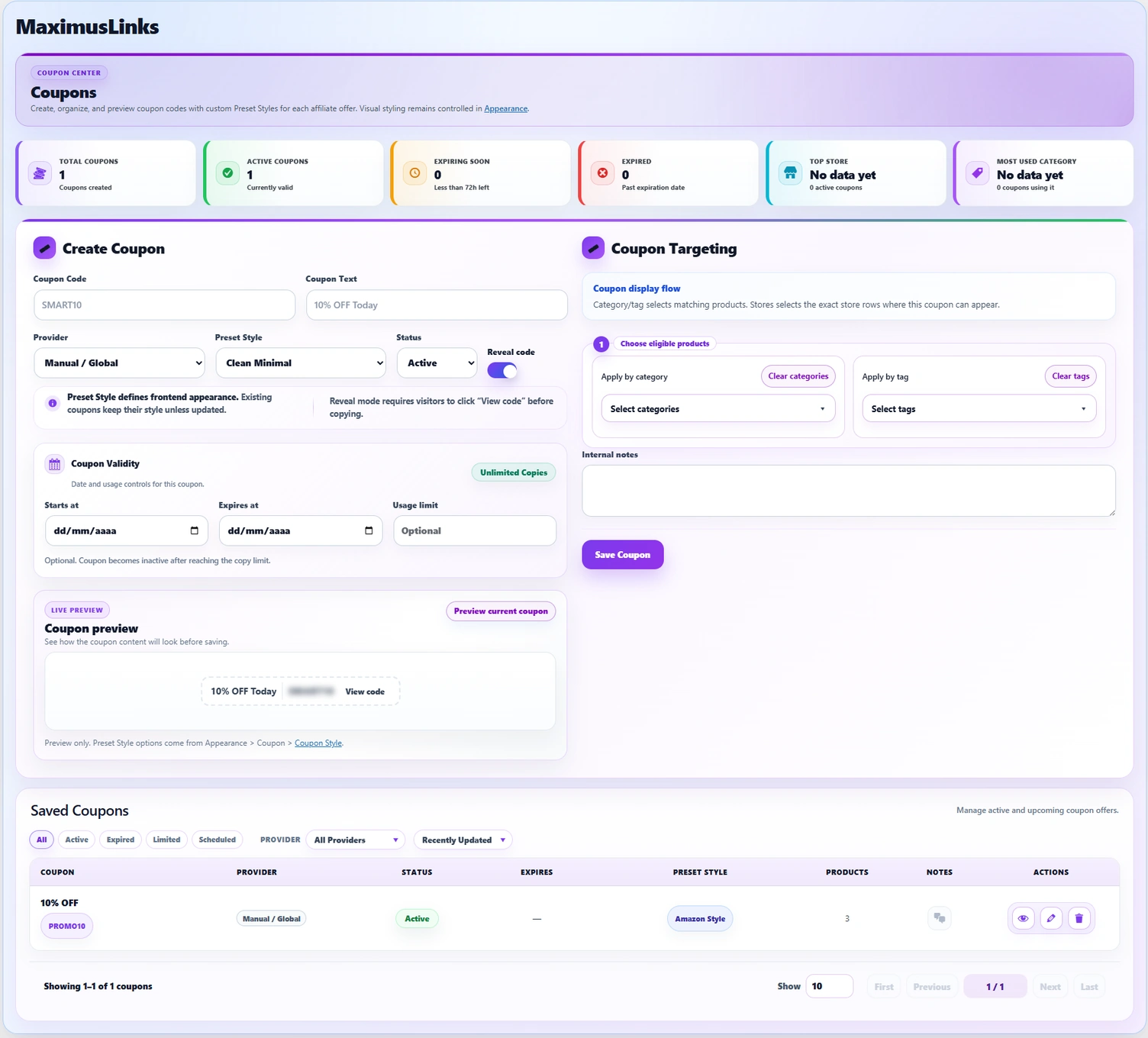Viewport: 1148px width, 1038px height.
Task: Click the Active Coupons green check icon
Action: click(227, 173)
